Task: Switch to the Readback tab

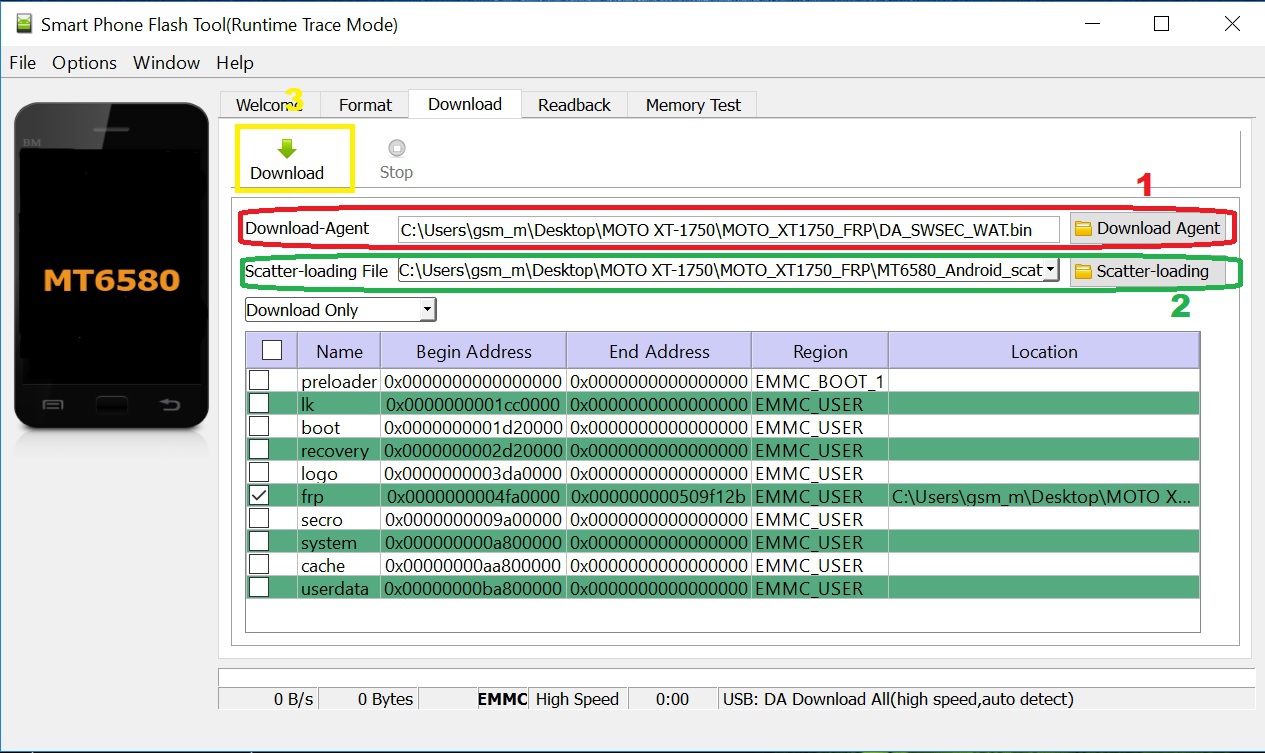Action: click(574, 105)
